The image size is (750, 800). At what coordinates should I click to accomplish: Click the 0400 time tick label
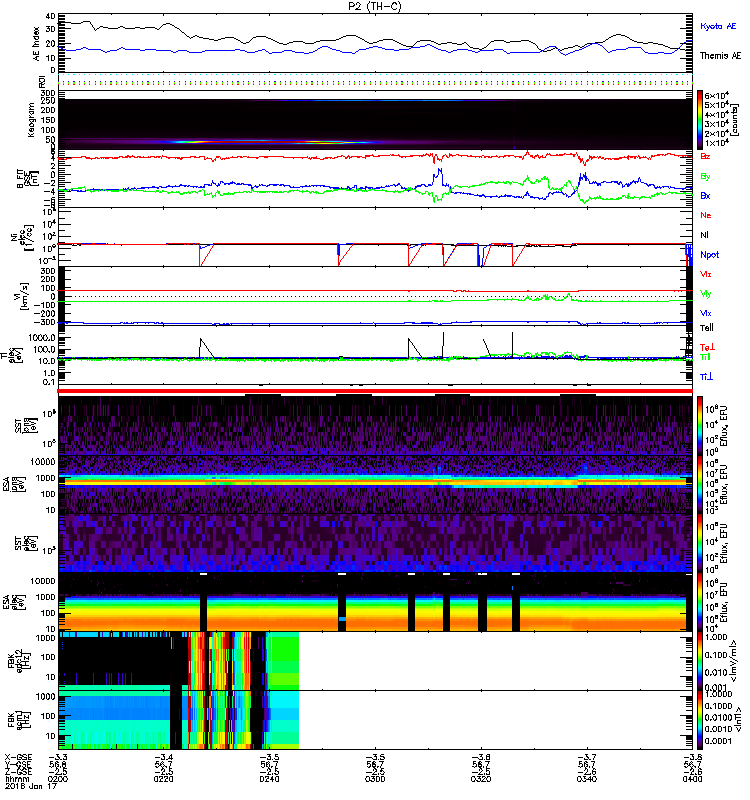(x=692, y=779)
